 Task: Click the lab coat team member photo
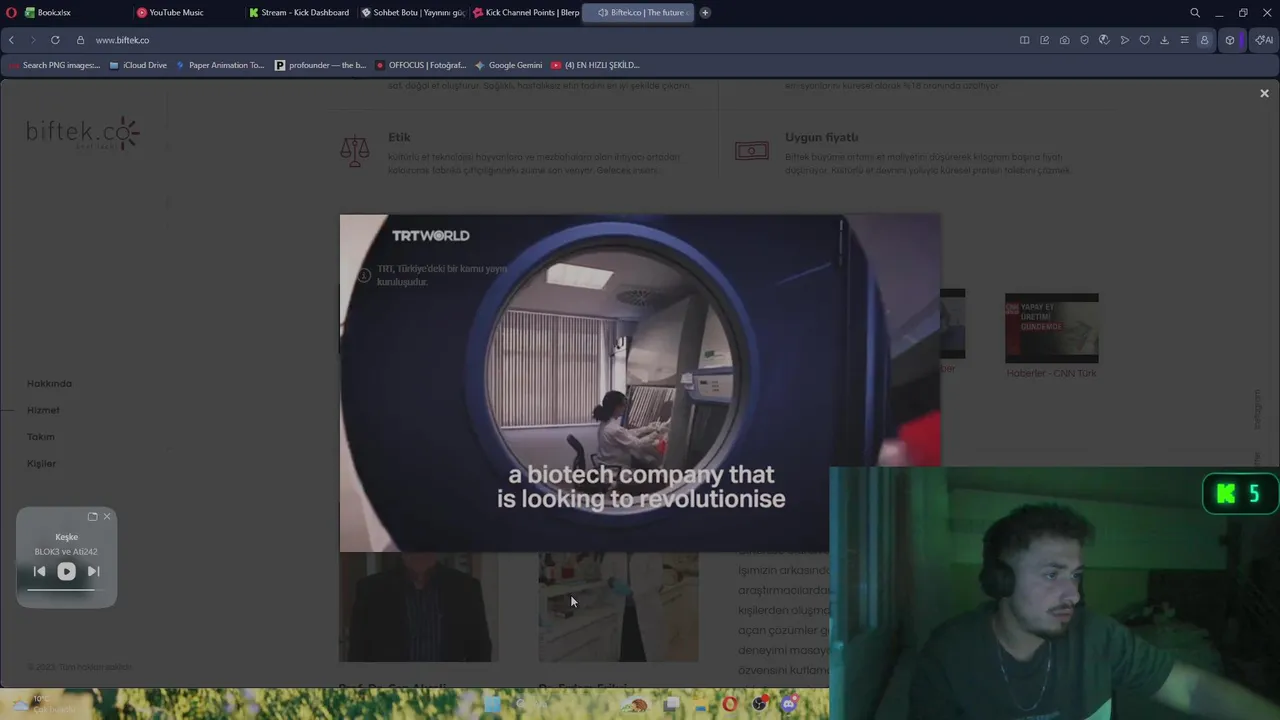pyautogui.click(x=618, y=606)
